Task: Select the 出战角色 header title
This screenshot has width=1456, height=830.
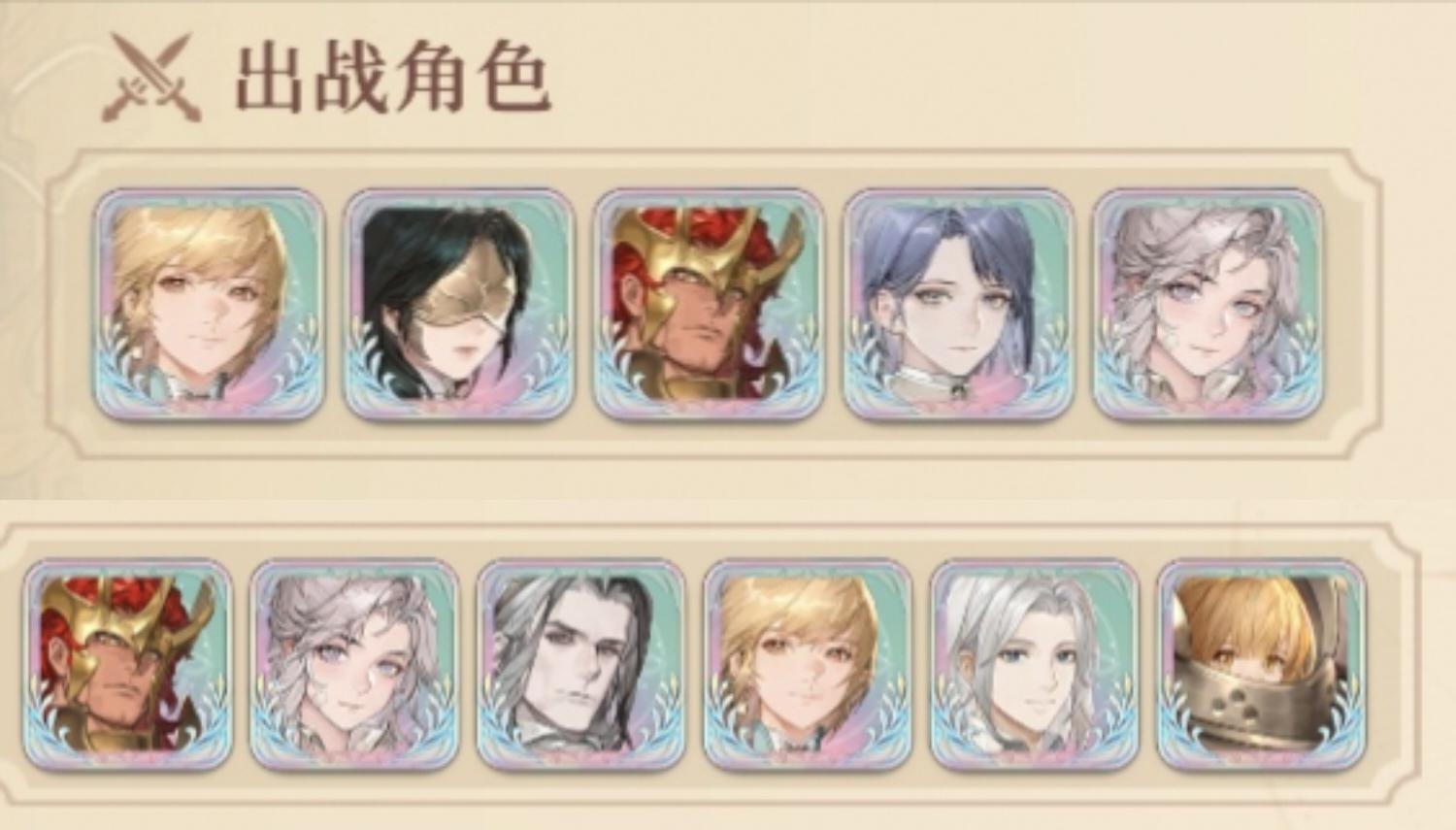Action: click(x=392, y=78)
